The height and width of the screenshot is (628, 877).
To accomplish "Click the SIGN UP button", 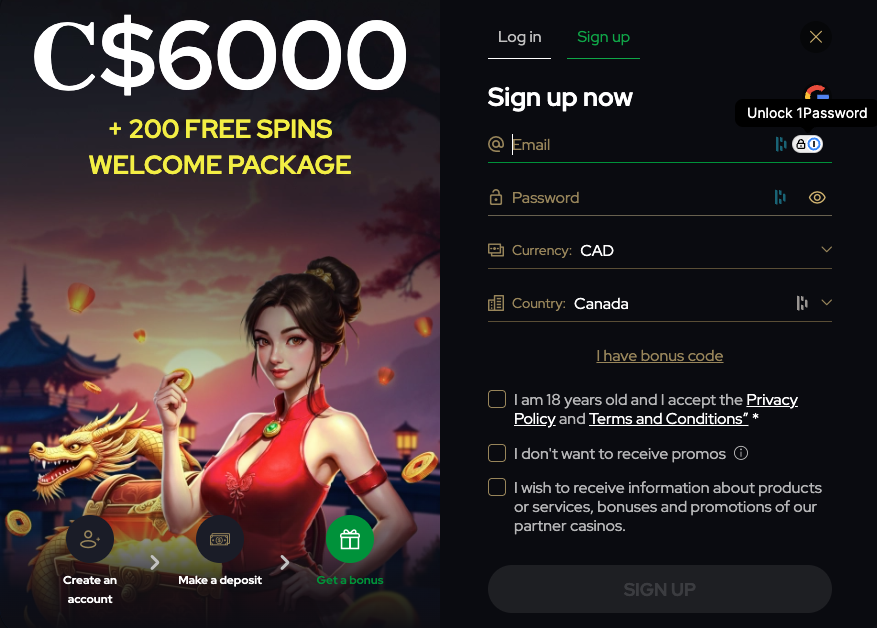I will [660, 589].
